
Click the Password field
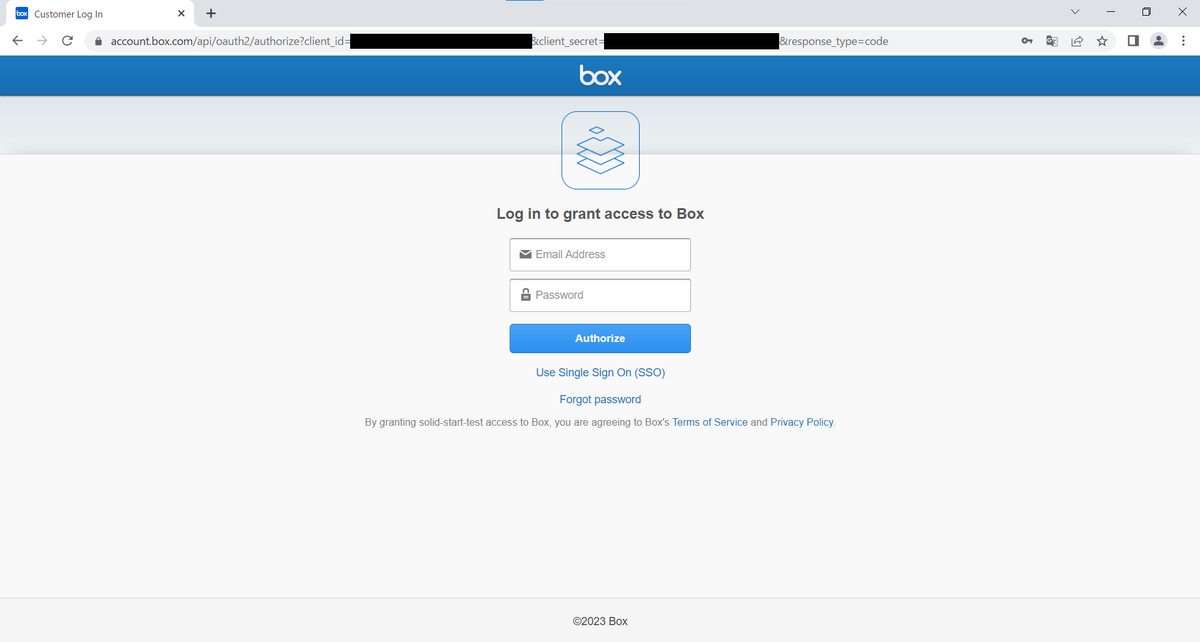point(600,295)
